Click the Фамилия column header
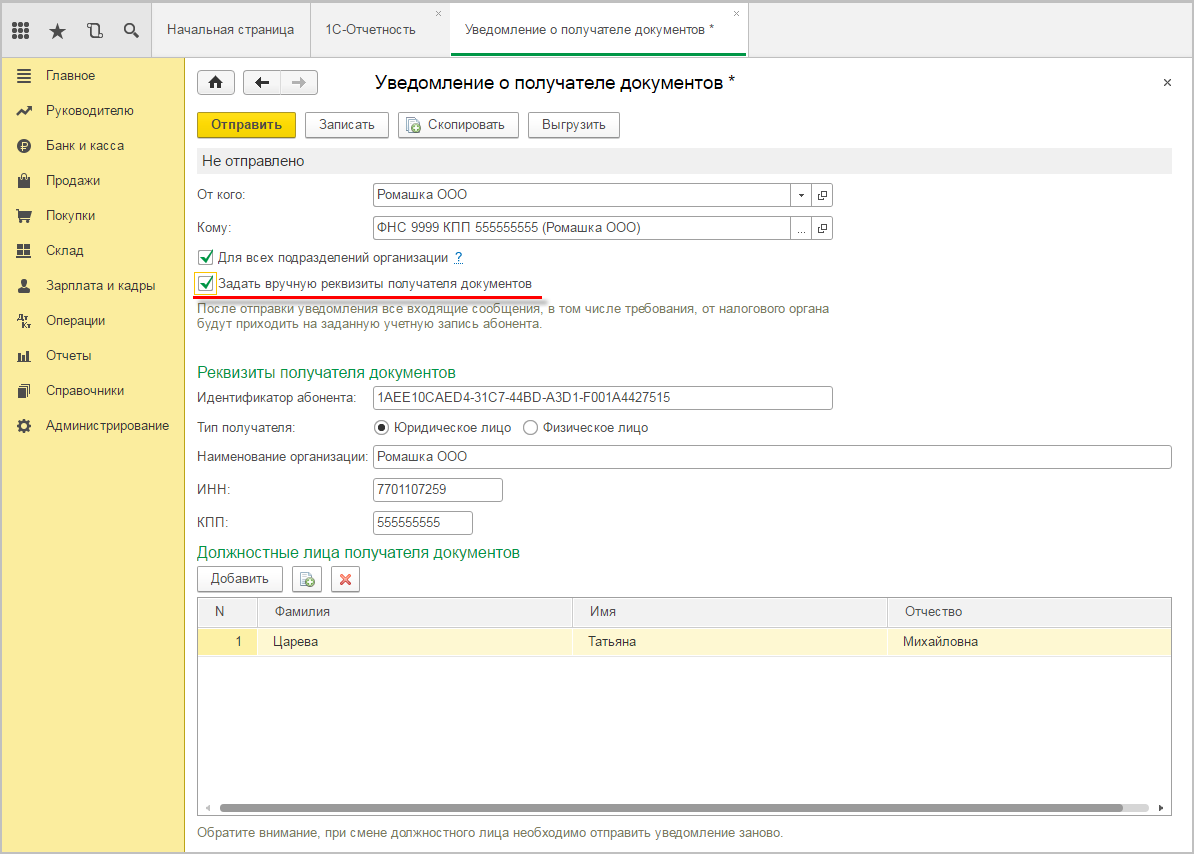The image size is (1194, 854). tap(414, 611)
